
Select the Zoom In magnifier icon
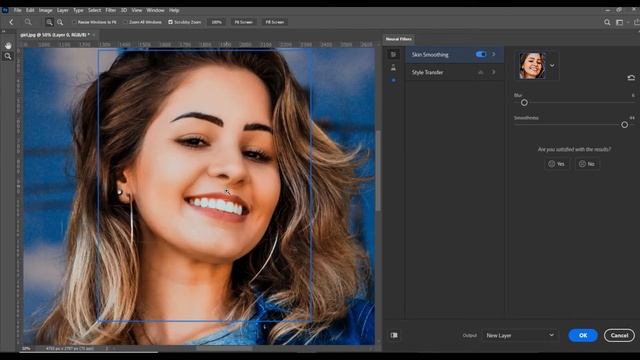click(x=49, y=22)
